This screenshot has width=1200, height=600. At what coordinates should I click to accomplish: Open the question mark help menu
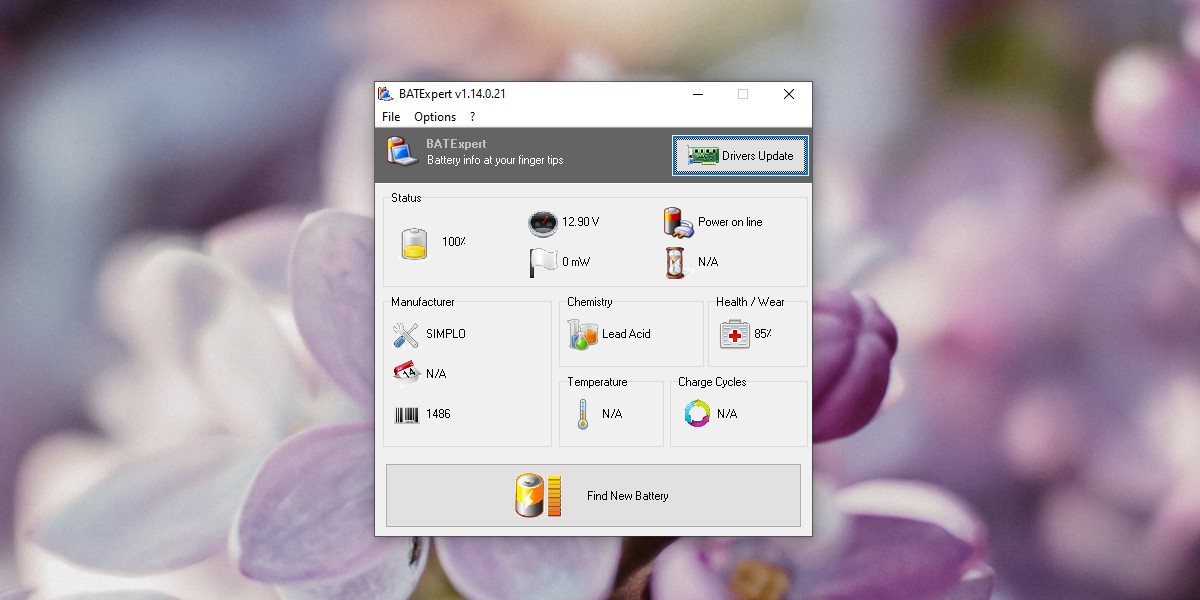tap(473, 117)
